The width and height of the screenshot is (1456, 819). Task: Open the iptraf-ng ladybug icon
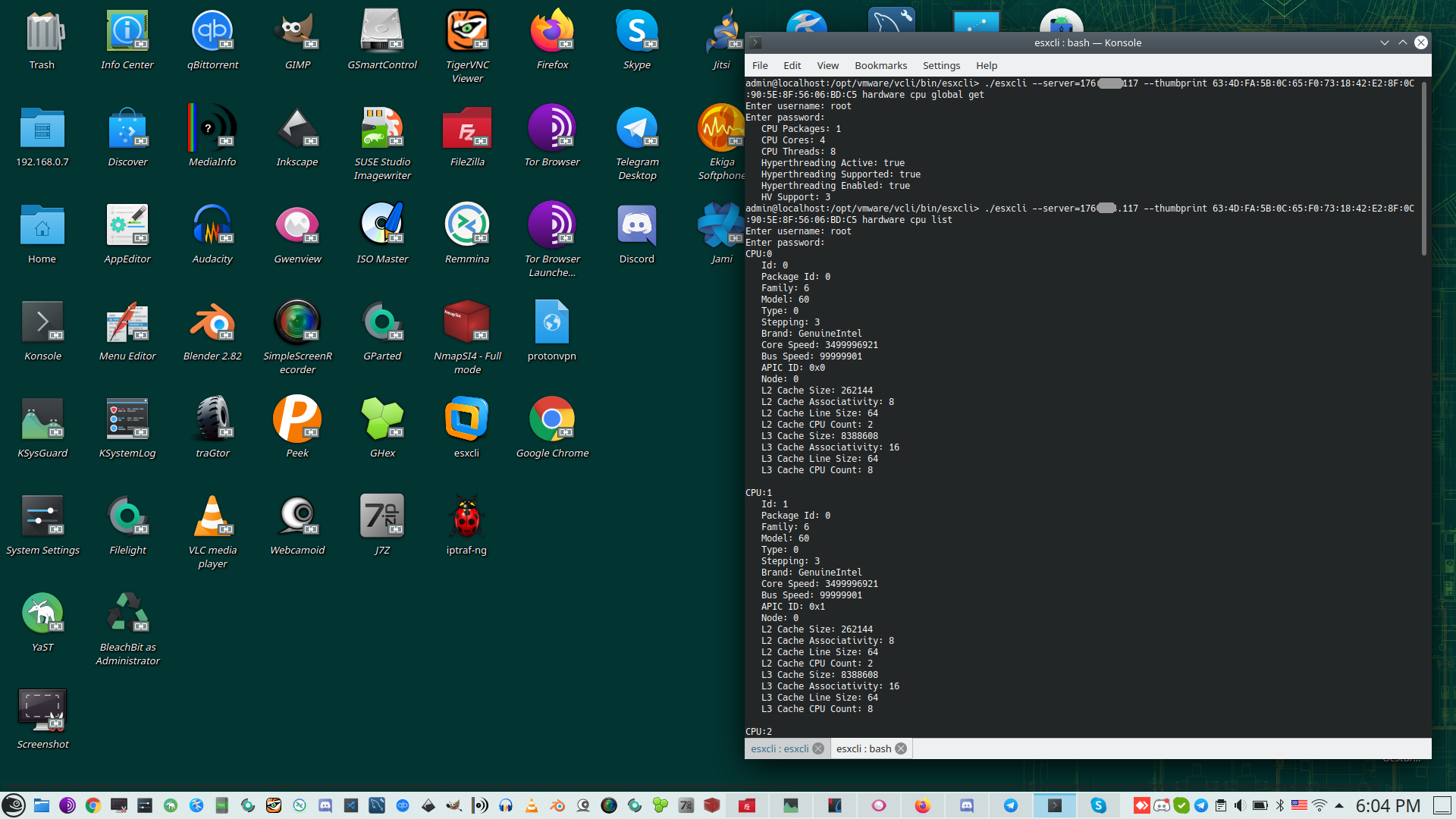[x=466, y=517]
